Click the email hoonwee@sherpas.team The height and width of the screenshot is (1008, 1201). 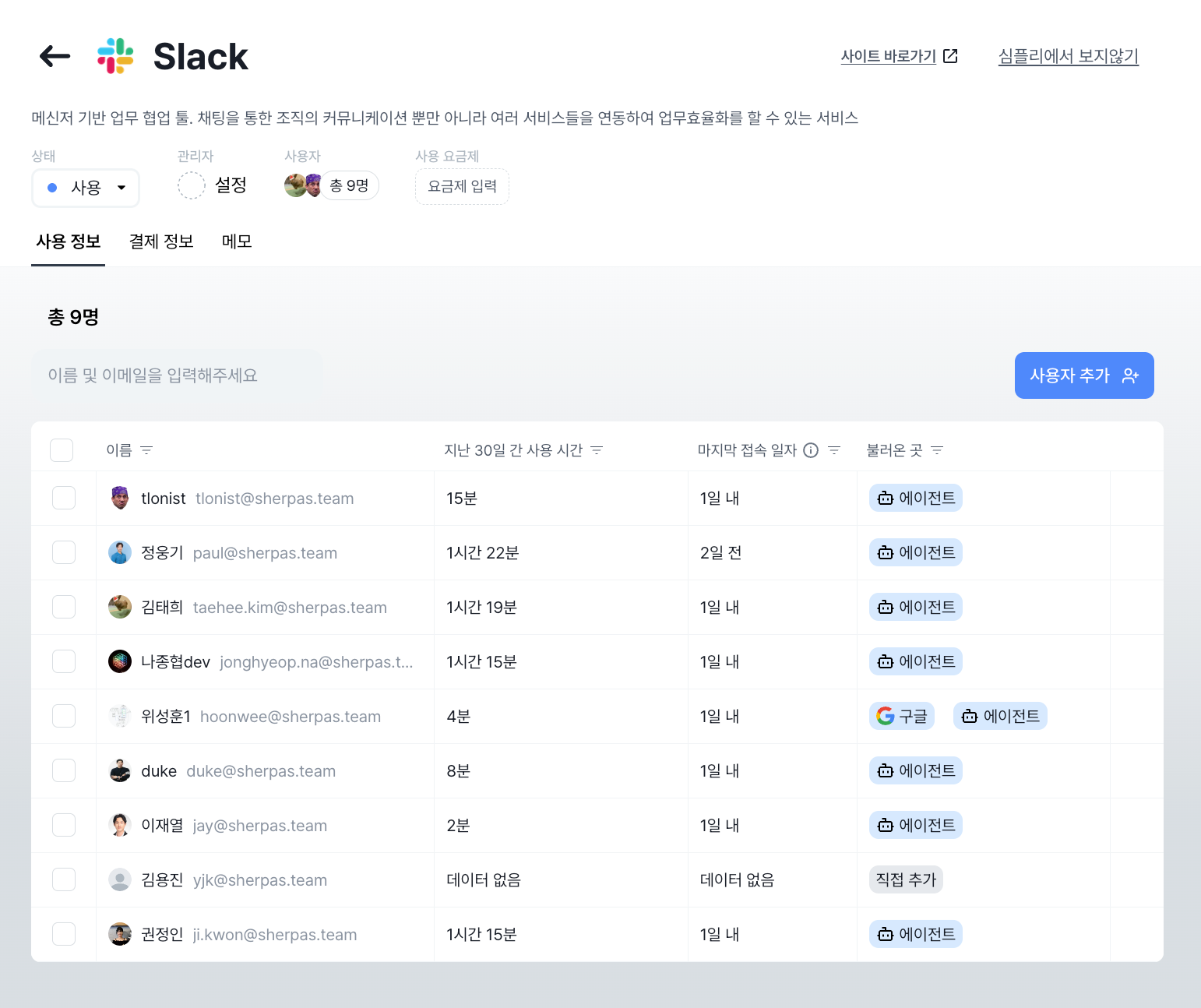[x=291, y=717]
